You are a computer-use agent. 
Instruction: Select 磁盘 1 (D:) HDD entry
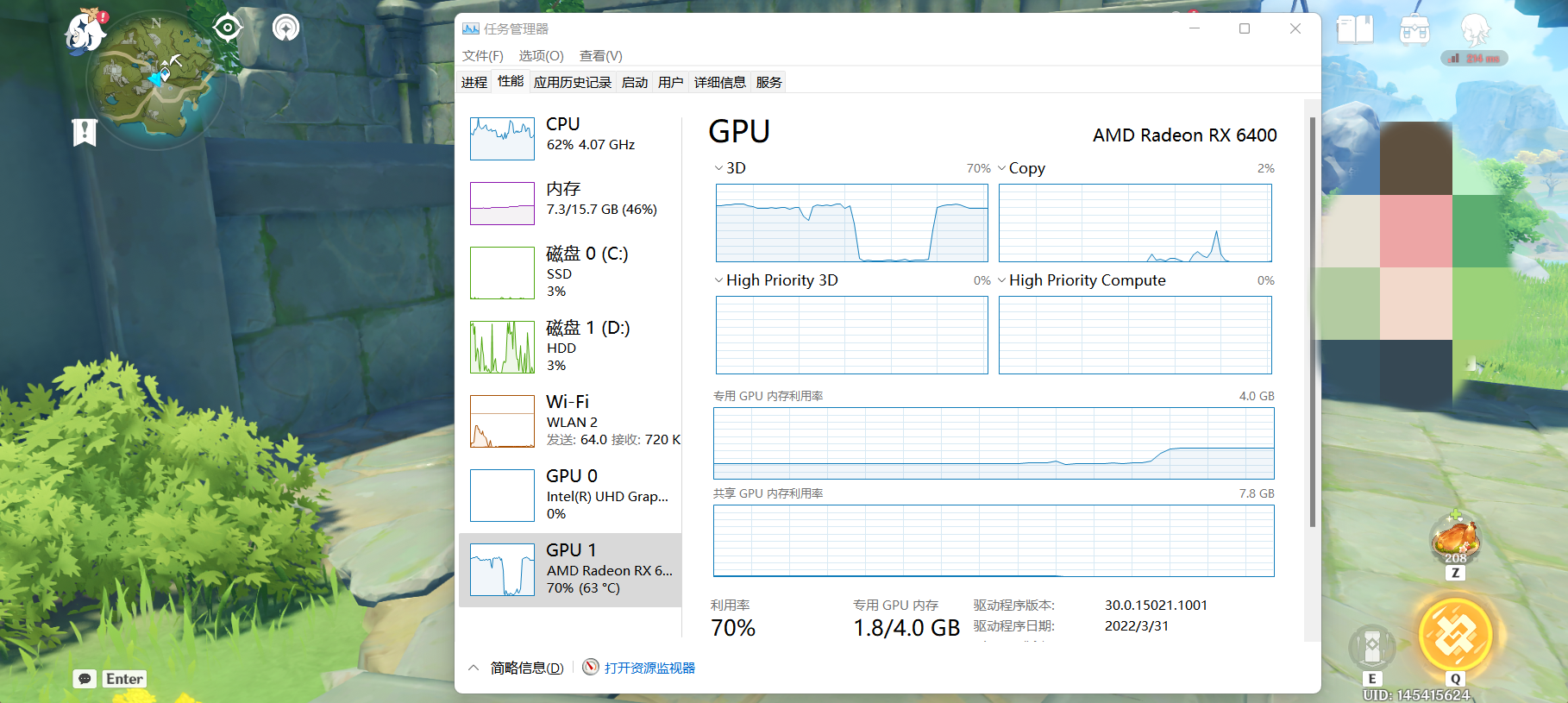click(x=571, y=347)
